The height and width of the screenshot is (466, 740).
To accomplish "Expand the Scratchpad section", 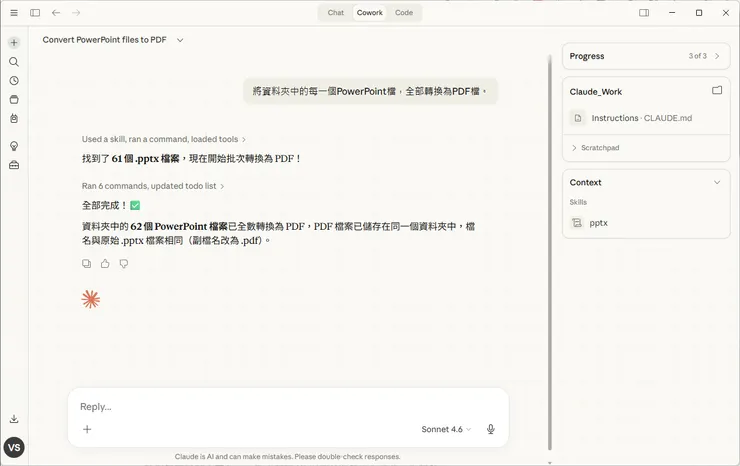I will [595, 148].
